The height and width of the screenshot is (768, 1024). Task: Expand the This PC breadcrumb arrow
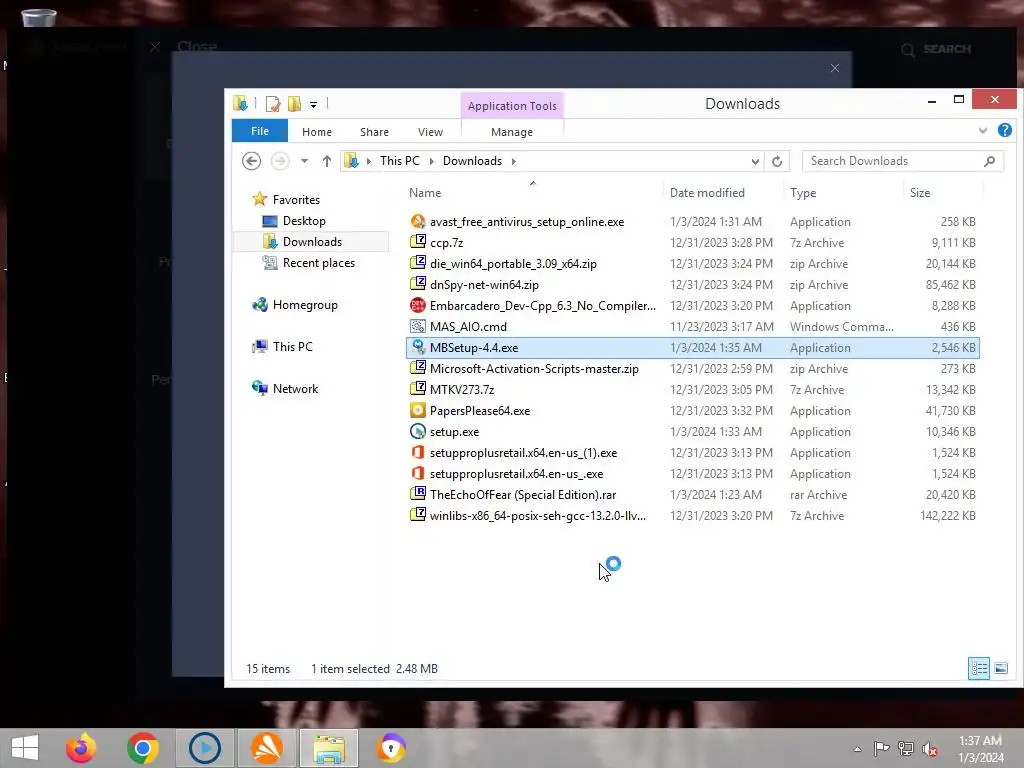tap(432, 161)
